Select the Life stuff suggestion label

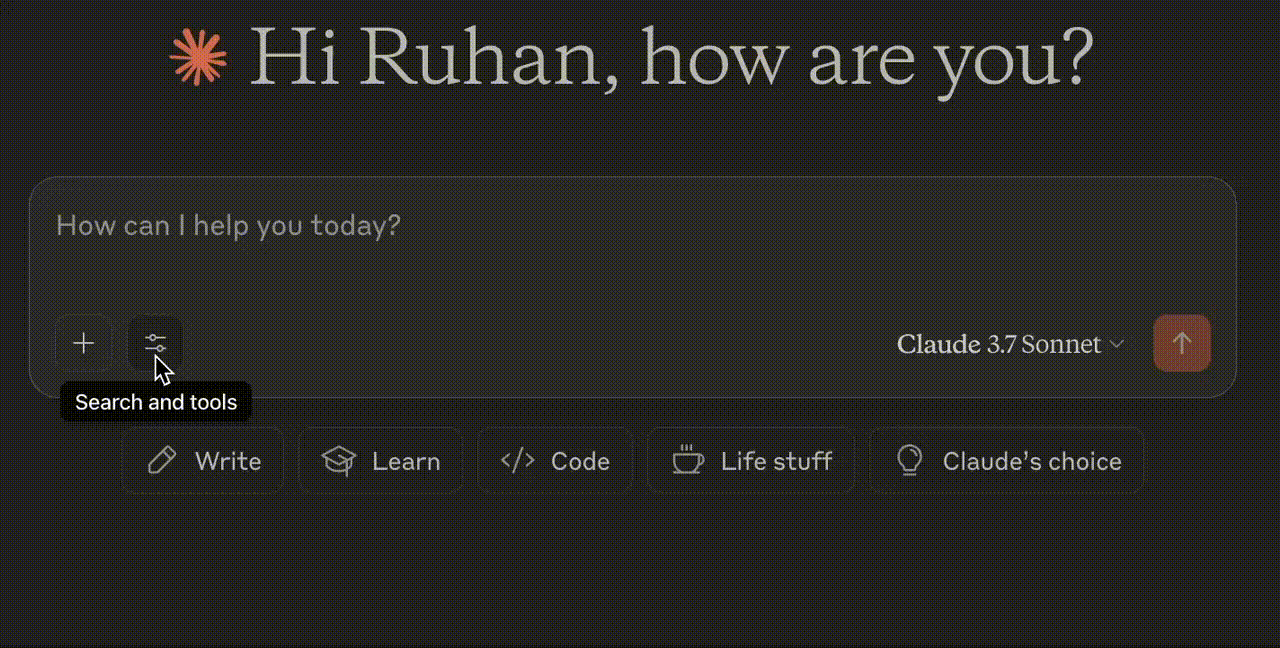pos(776,461)
